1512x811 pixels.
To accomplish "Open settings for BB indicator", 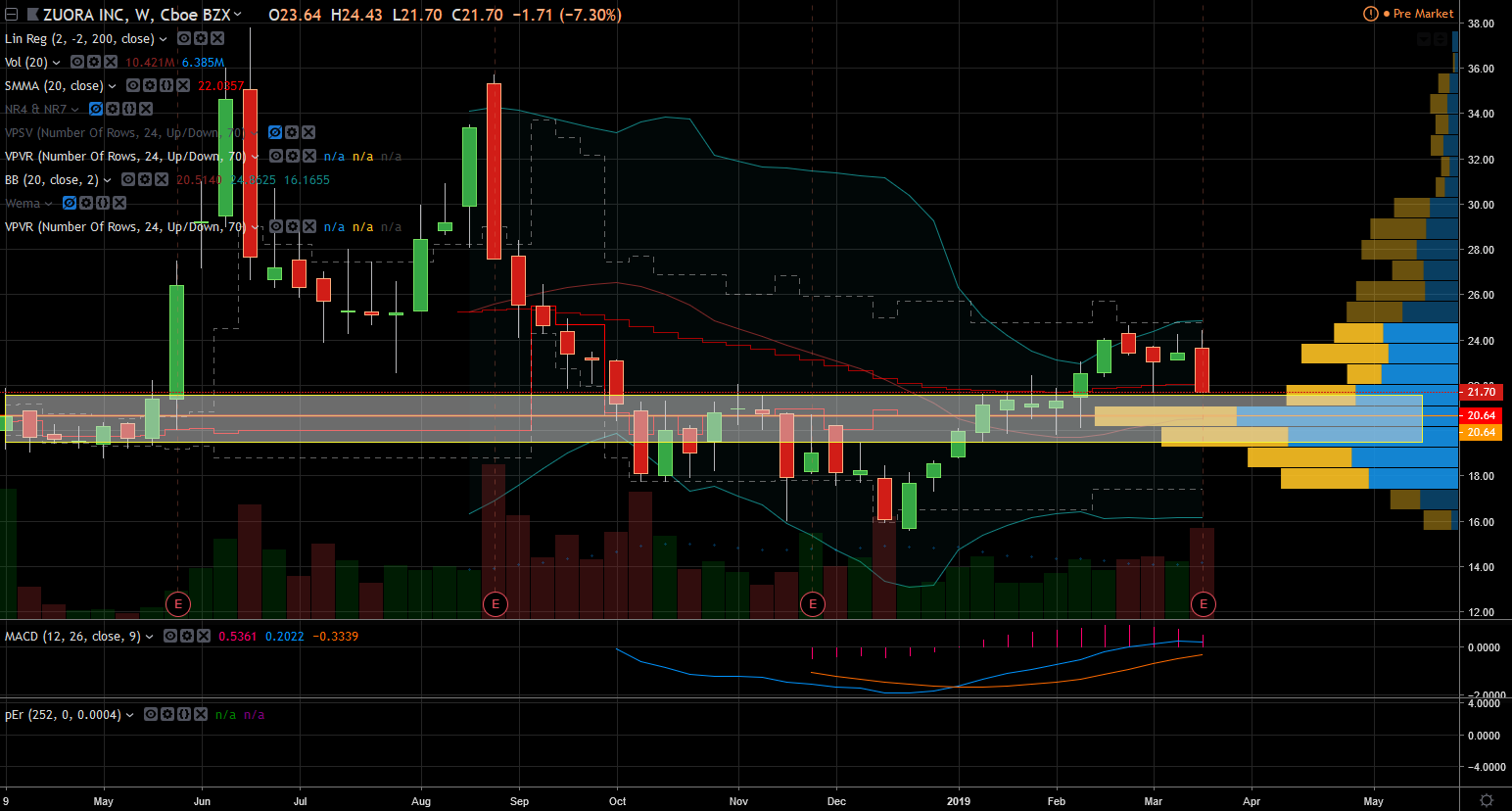I will [x=145, y=180].
